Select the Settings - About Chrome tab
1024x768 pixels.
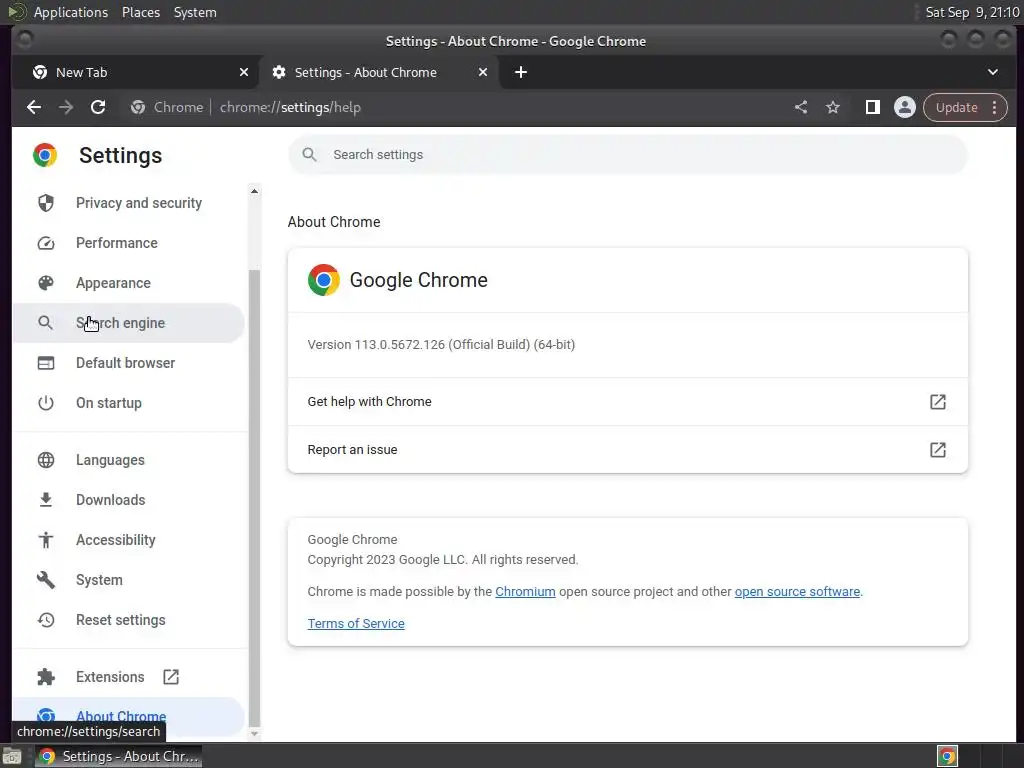[x=379, y=72]
